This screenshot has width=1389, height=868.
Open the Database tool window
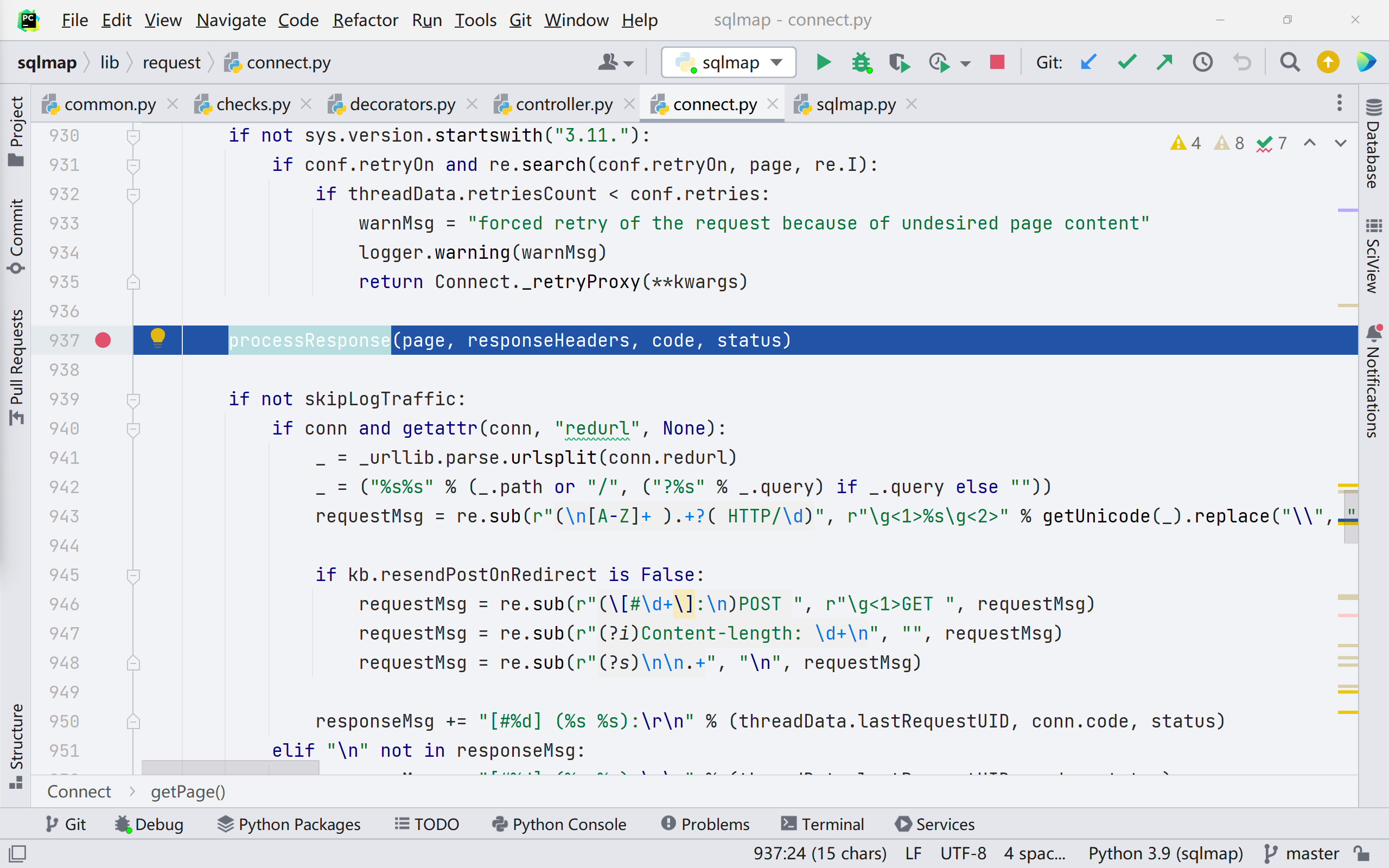(1373, 143)
